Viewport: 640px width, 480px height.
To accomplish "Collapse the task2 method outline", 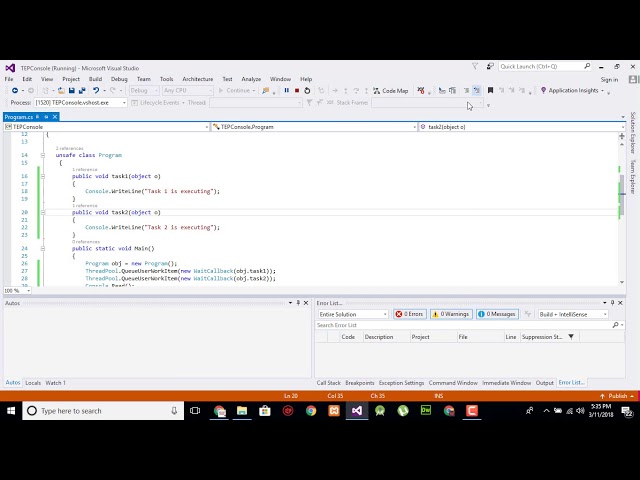I will pos(43,212).
